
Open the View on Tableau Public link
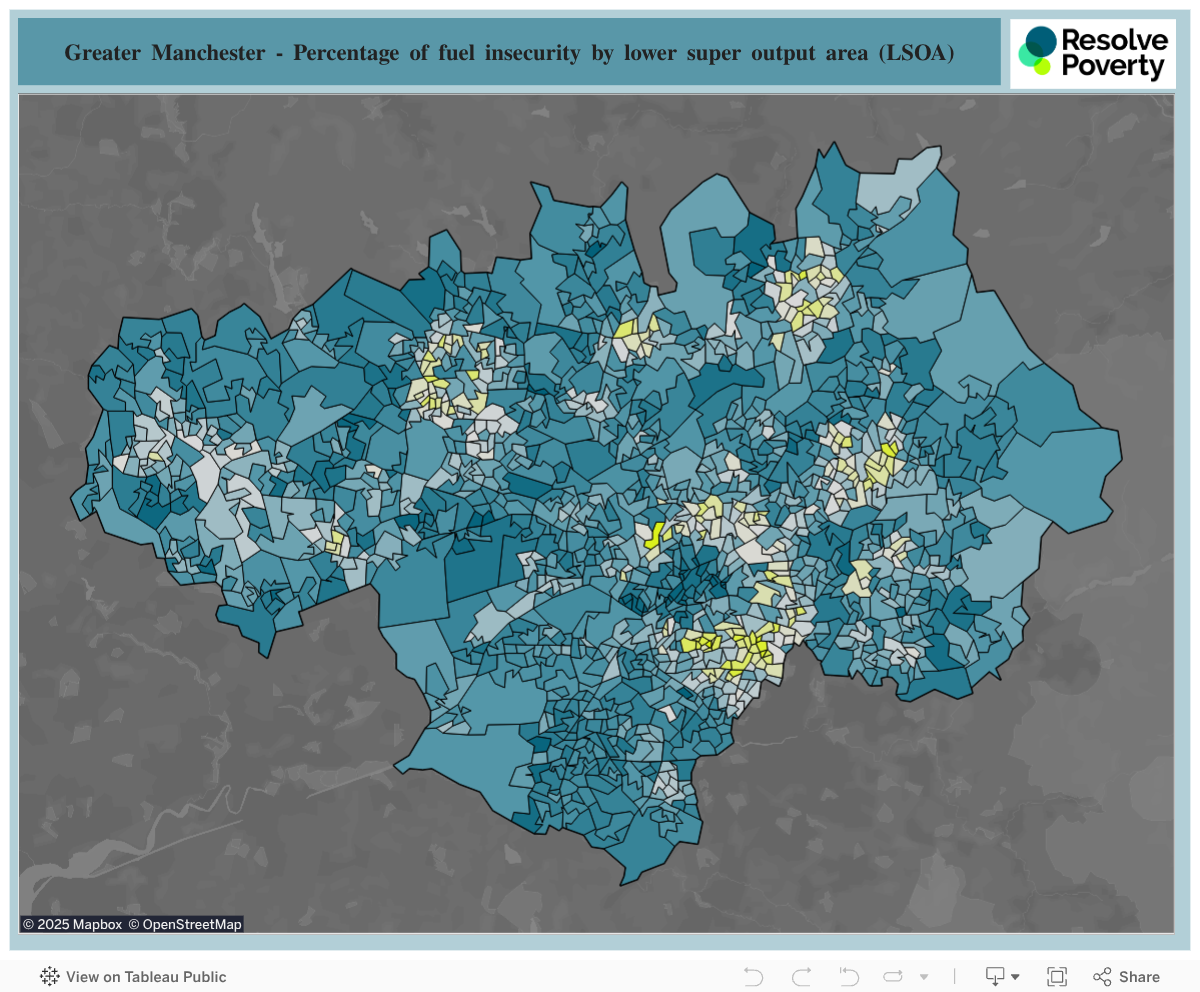[146, 977]
